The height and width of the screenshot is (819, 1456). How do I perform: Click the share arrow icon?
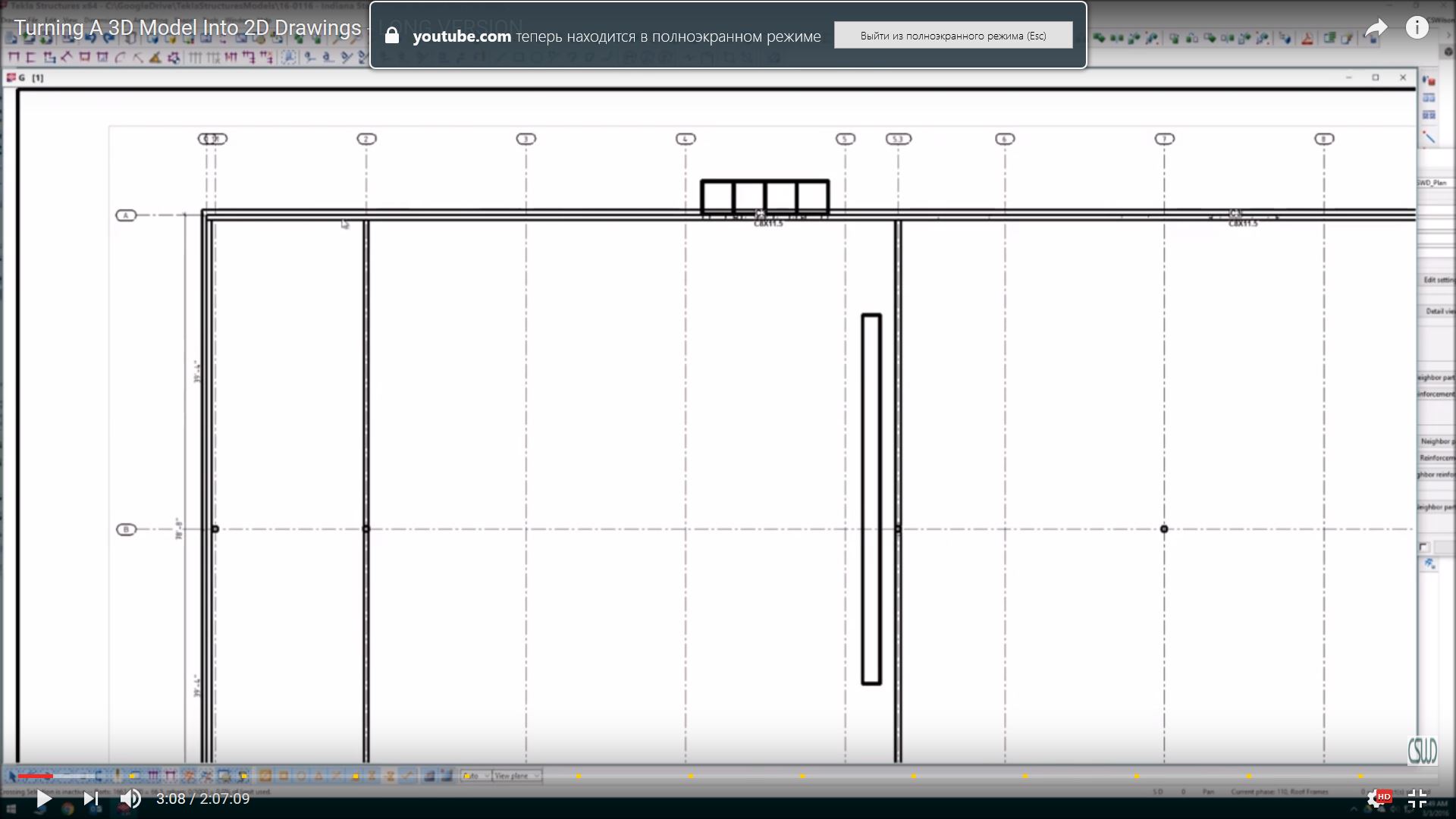(1376, 29)
